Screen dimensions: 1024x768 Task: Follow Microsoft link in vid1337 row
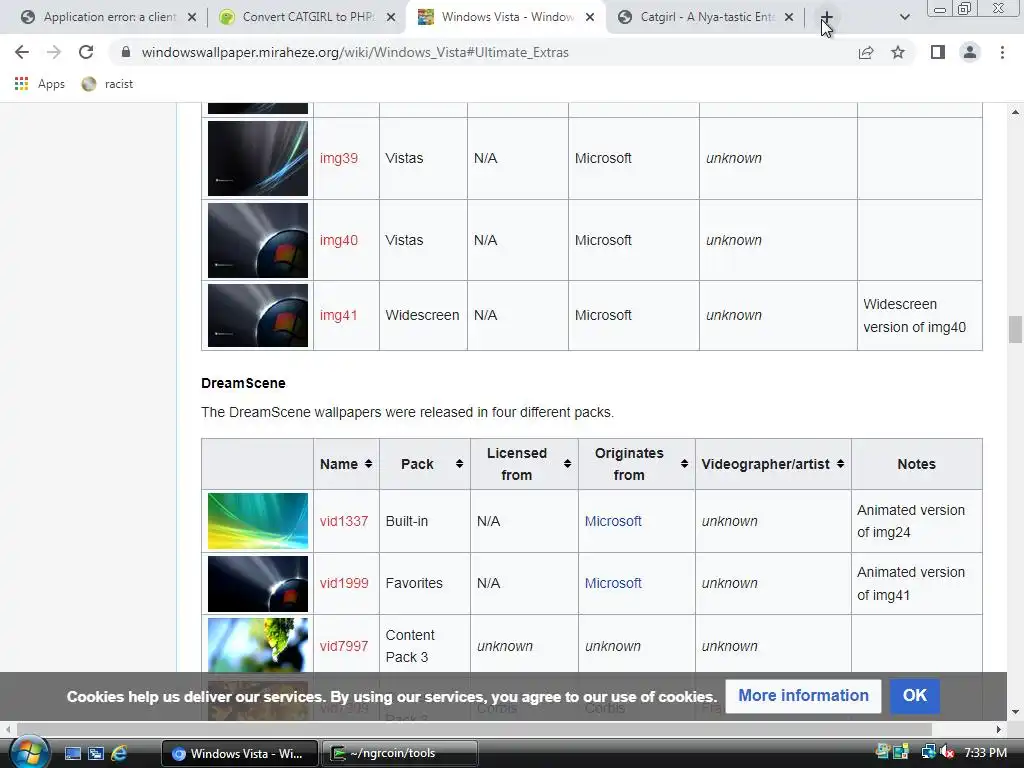[x=613, y=521]
